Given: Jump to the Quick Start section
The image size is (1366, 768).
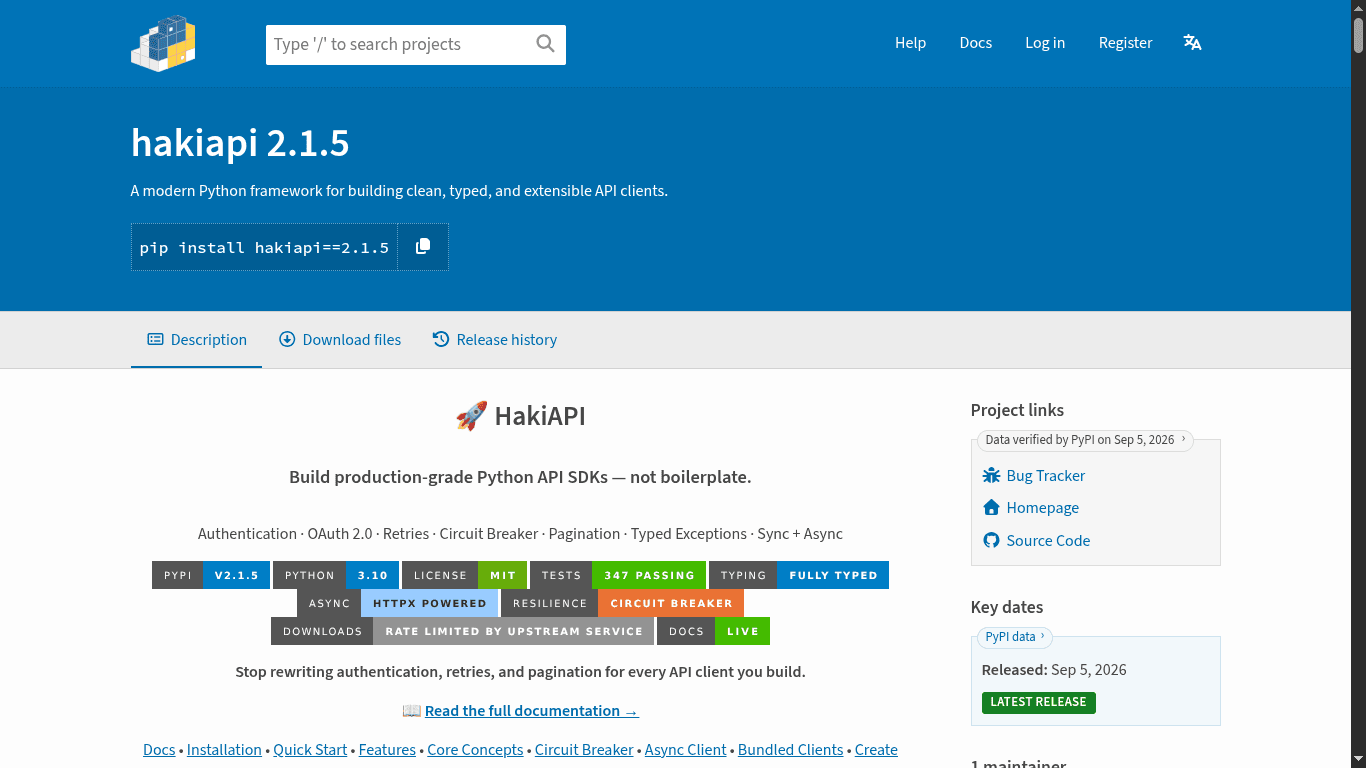Looking at the screenshot, I should [x=310, y=750].
